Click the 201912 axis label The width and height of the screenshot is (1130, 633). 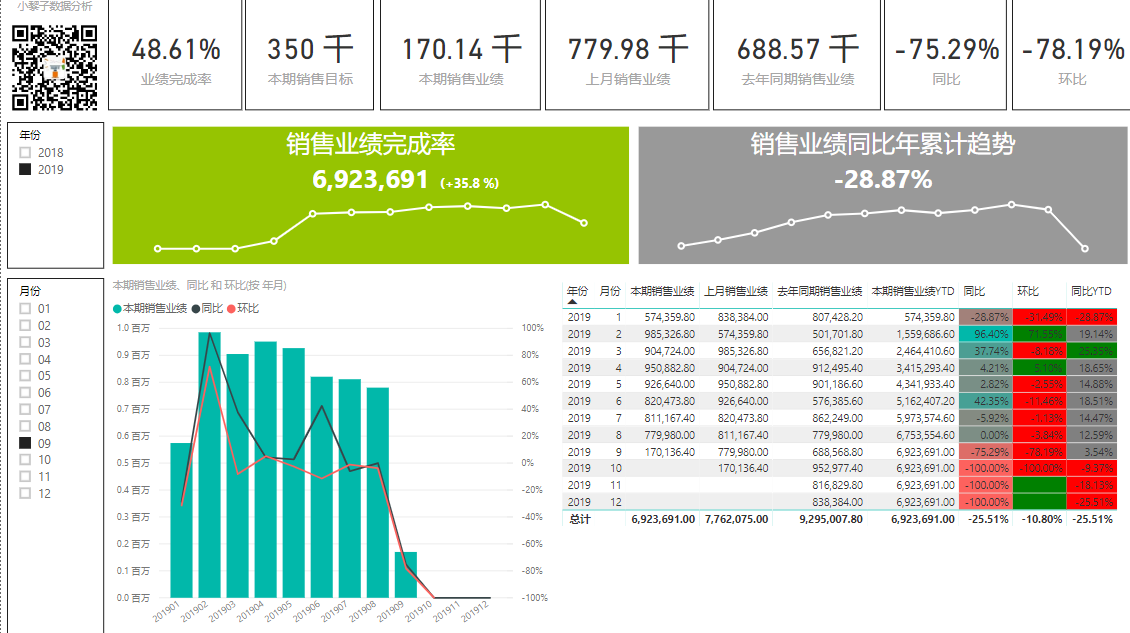tap(475, 611)
